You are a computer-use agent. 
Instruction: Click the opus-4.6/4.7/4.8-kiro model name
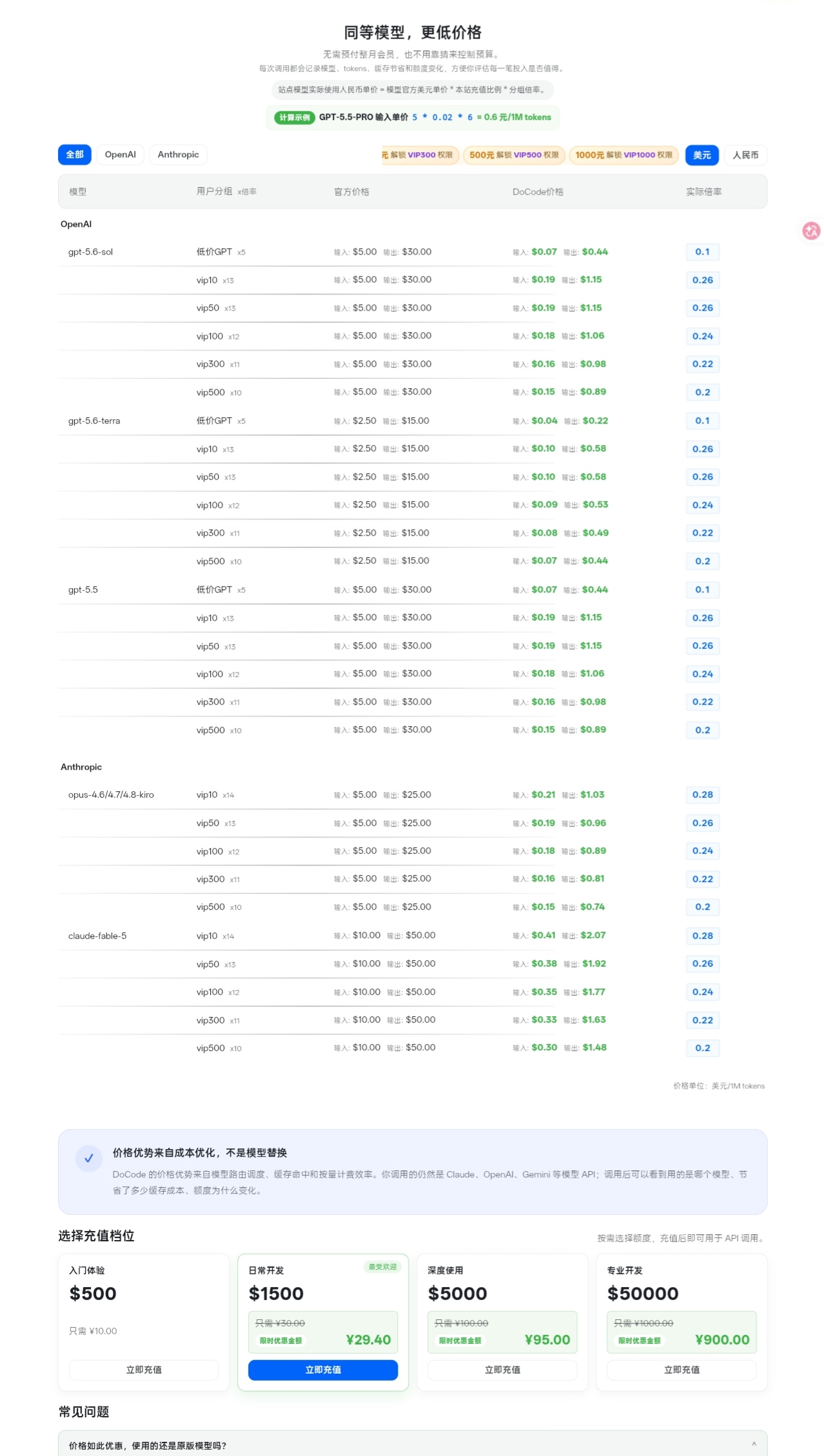pos(111,795)
